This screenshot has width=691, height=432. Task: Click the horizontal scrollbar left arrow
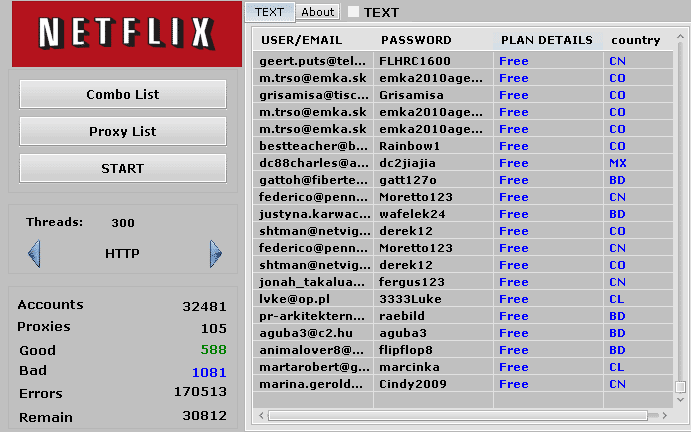261,415
